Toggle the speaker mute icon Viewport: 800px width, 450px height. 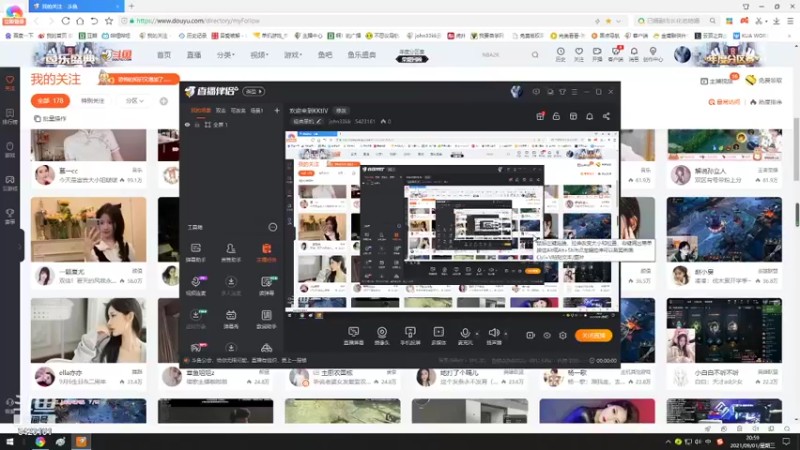click(x=493, y=333)
